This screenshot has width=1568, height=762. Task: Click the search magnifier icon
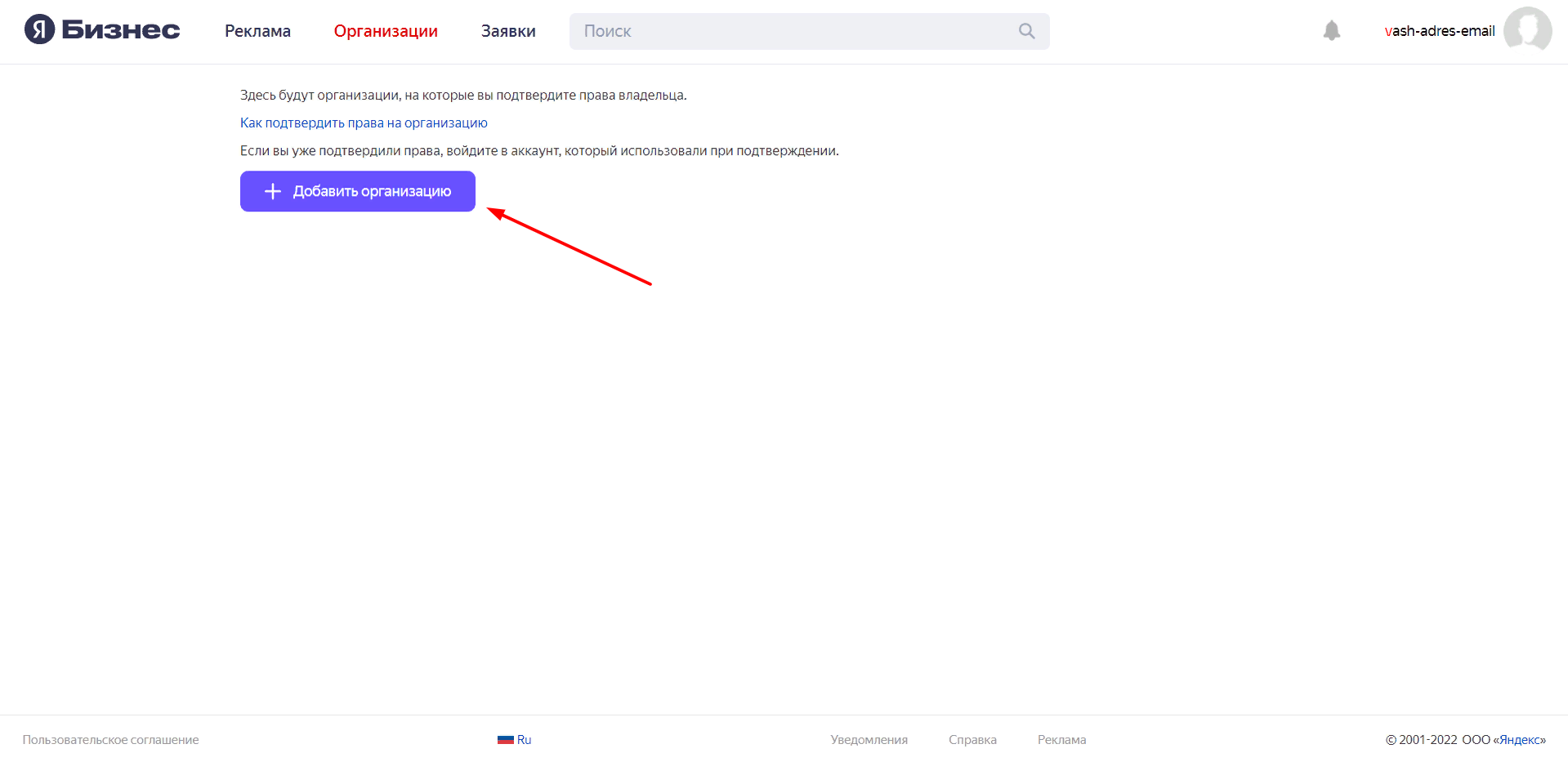(1026, 31)
